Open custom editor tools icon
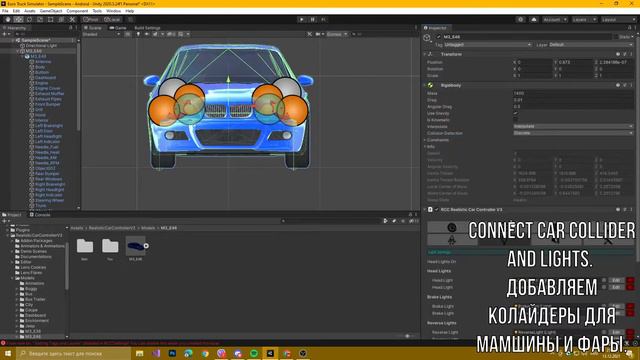Image resolution: width=640 pixels, height=360 pixels. pyautogui.click(x=72, y=19)
